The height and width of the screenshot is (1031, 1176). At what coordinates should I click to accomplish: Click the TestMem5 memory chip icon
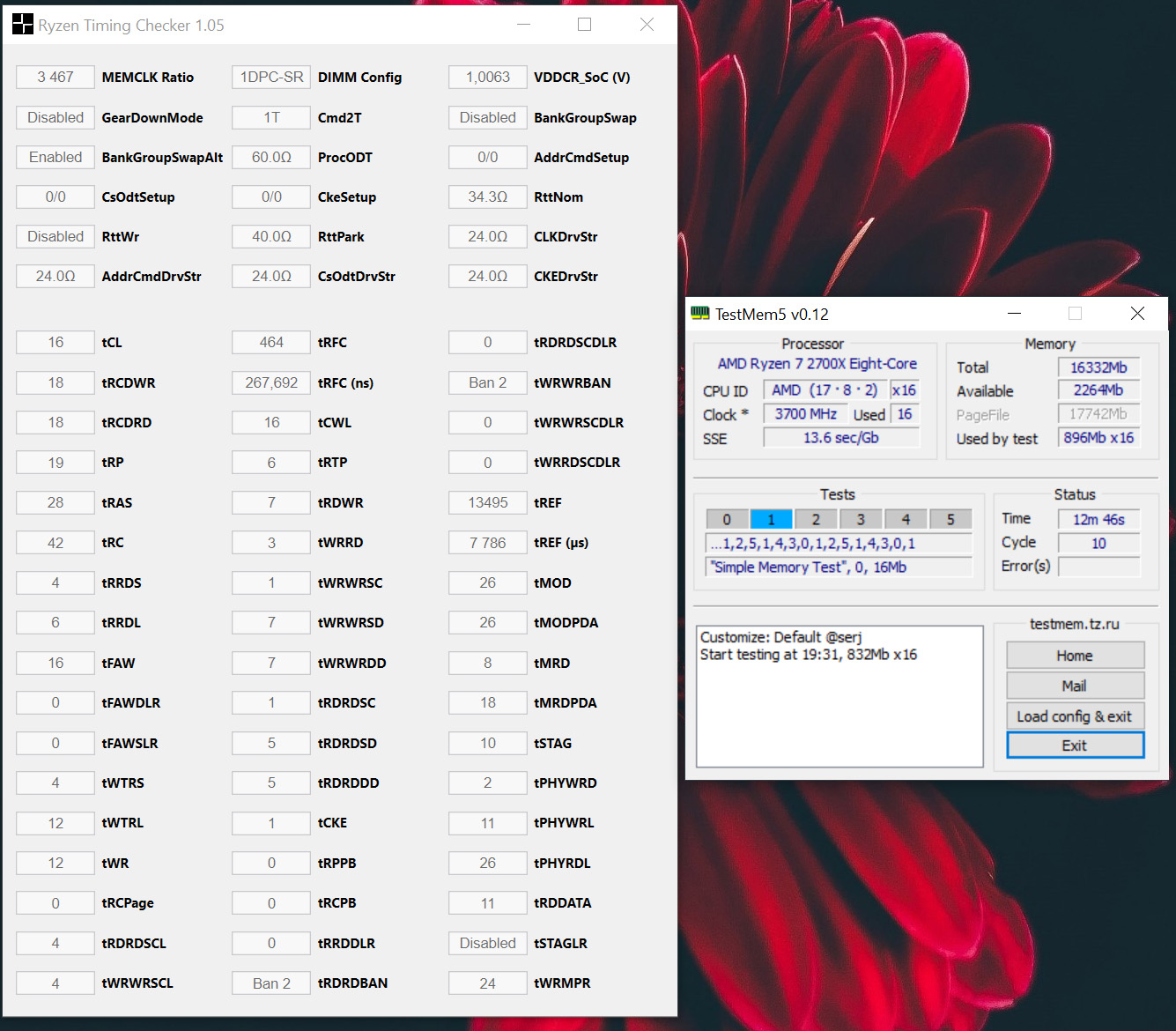pos(700,314)
